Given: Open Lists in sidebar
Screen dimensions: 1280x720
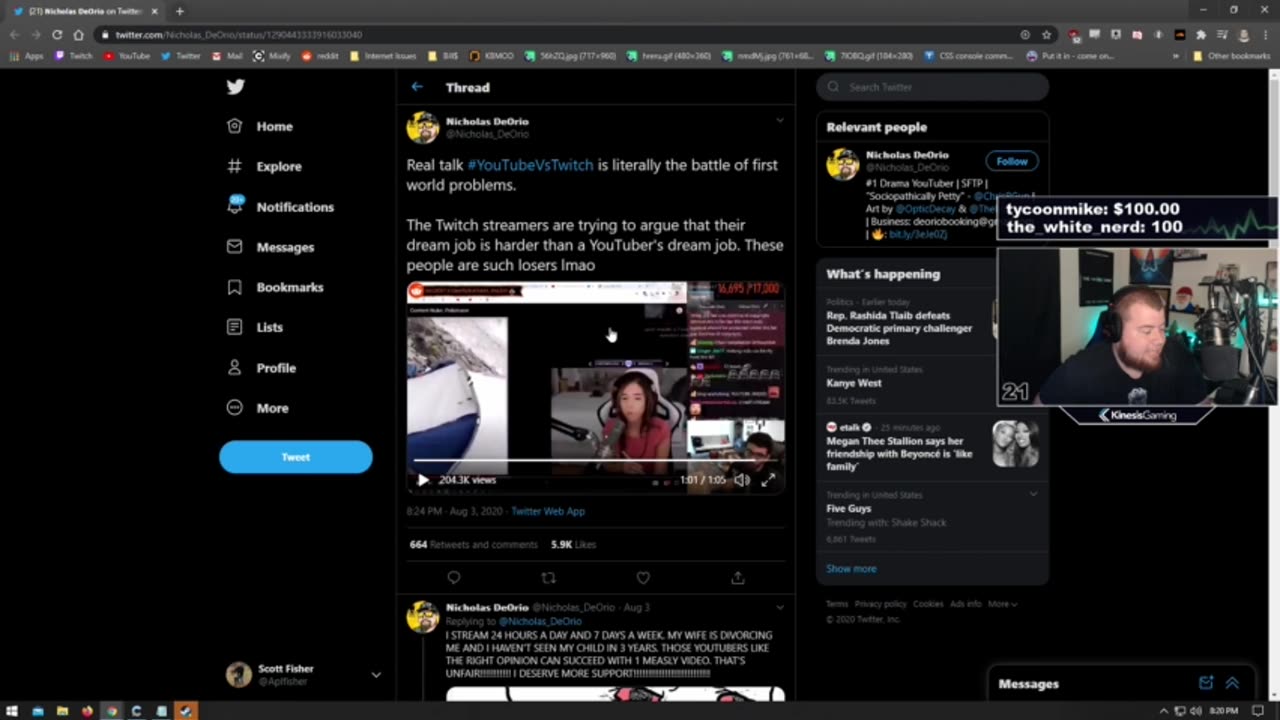Looking at the screenshot, I should pyautogui.click(x=255, y=327).
